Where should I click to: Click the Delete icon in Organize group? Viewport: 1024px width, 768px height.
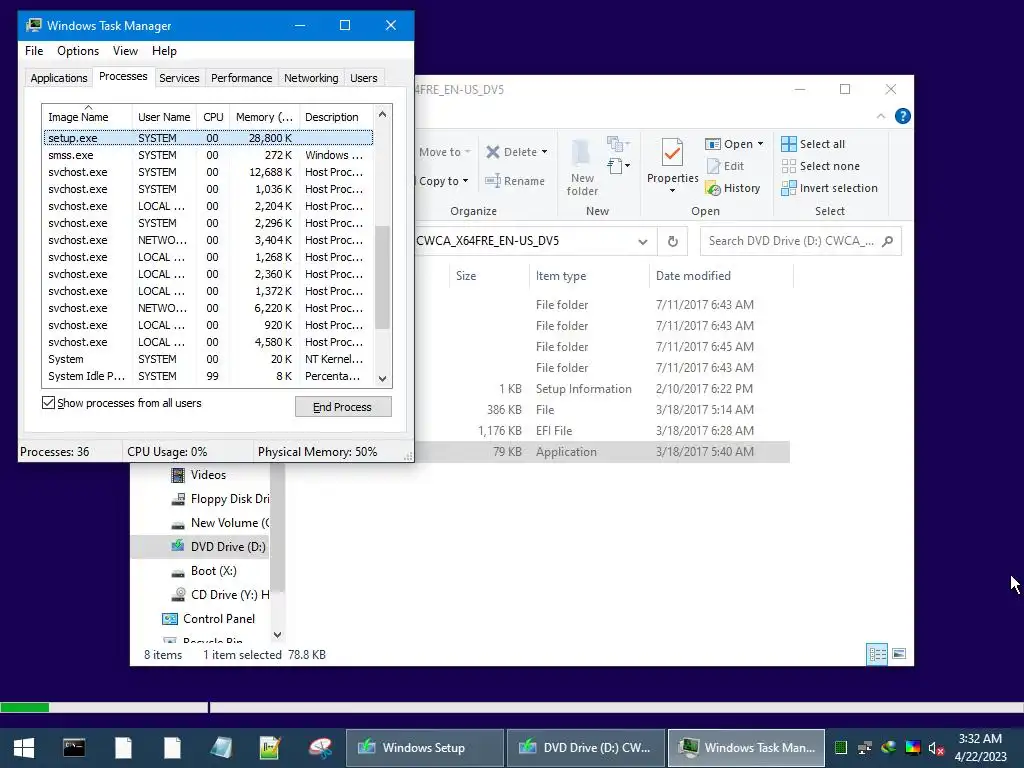click(492, 152)
